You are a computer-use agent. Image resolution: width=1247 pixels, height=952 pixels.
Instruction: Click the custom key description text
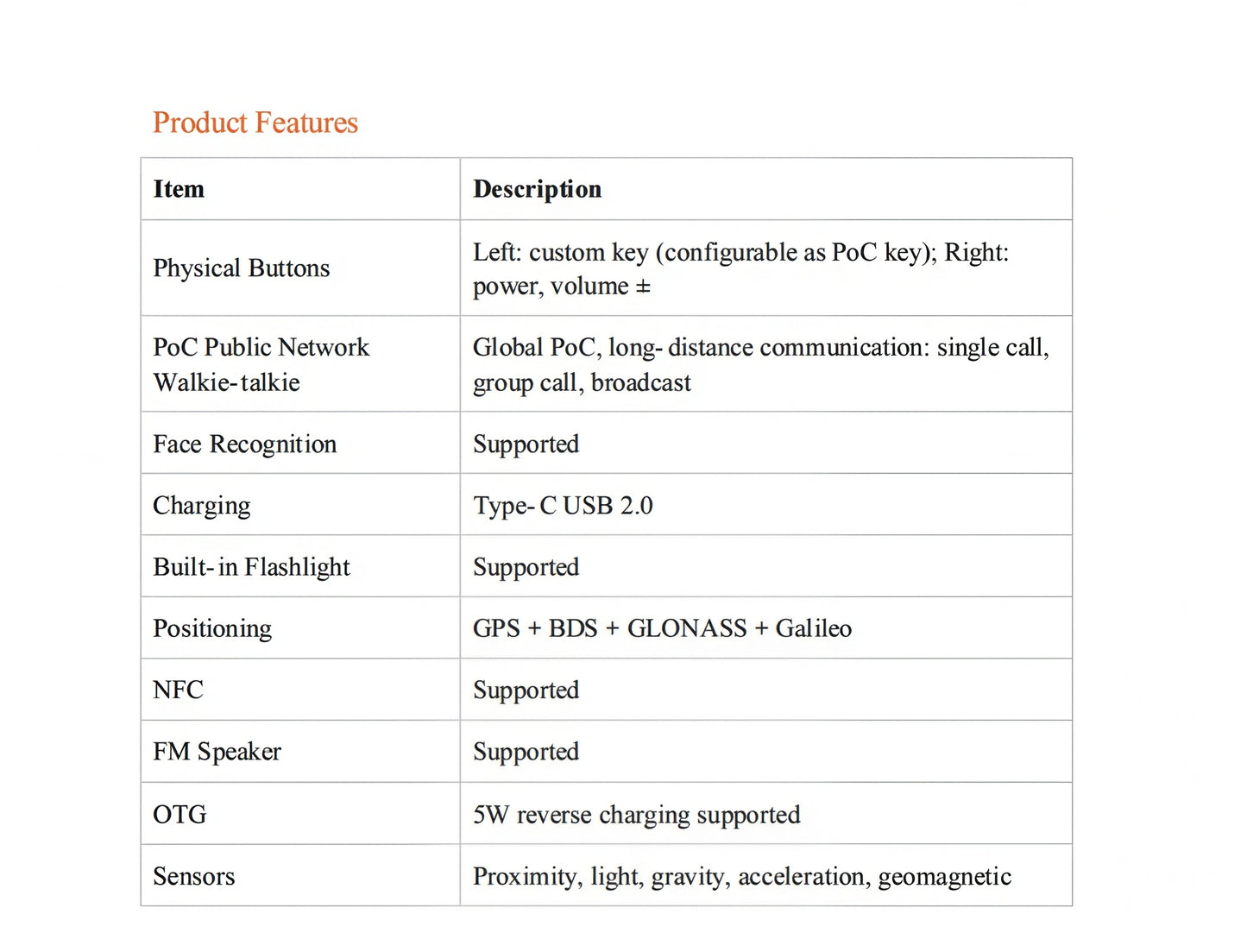point(740,268)
